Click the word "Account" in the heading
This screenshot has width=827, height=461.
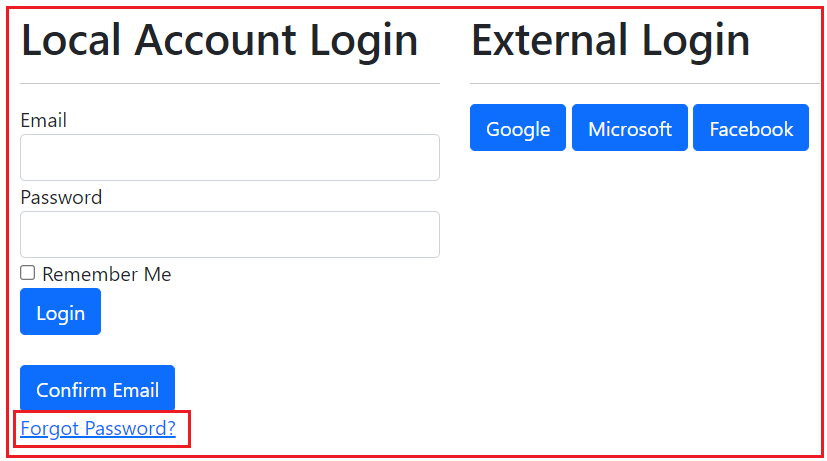coord(215,40)
